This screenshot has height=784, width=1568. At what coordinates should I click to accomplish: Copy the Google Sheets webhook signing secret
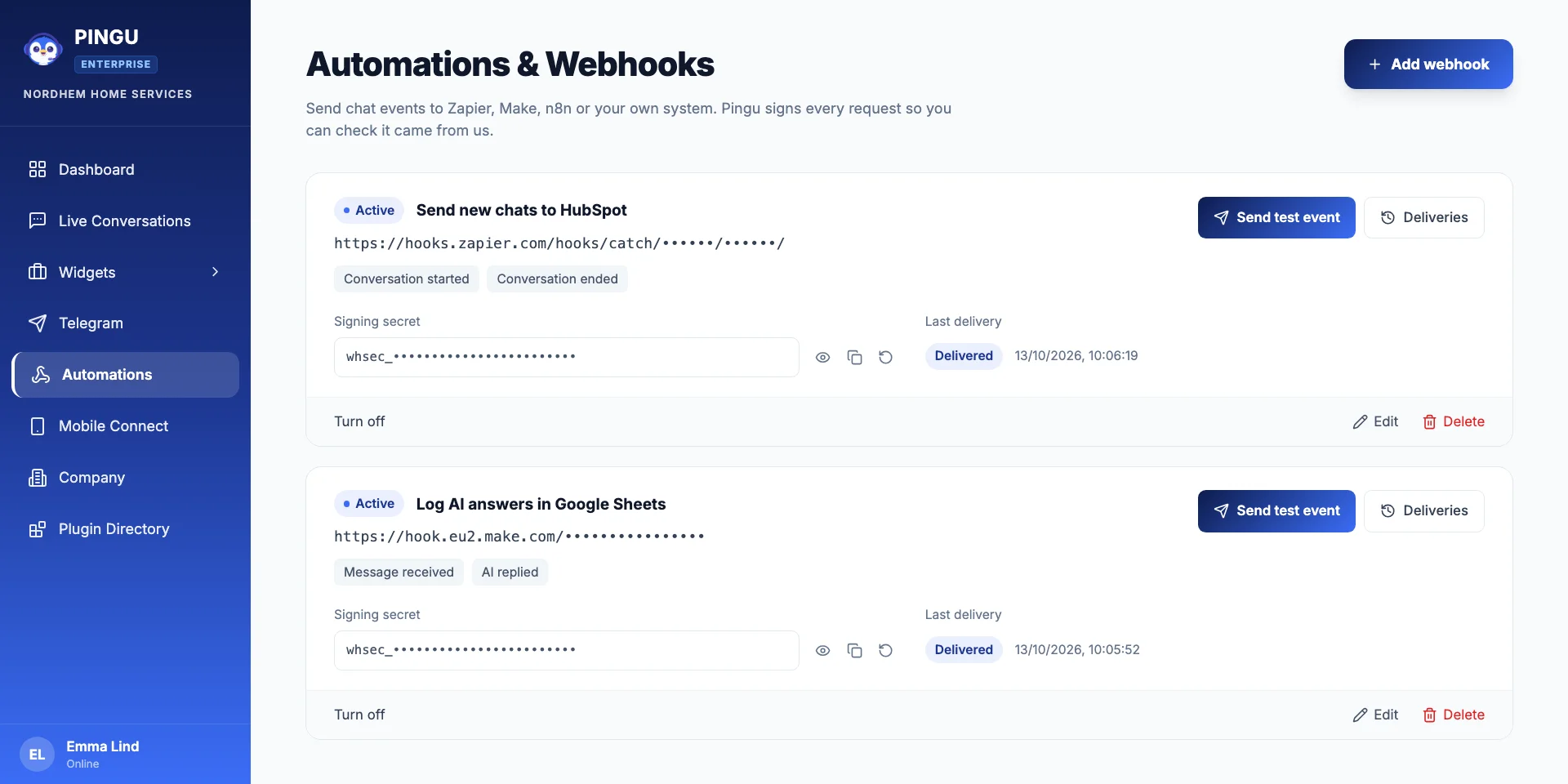(x=854, y=650)
